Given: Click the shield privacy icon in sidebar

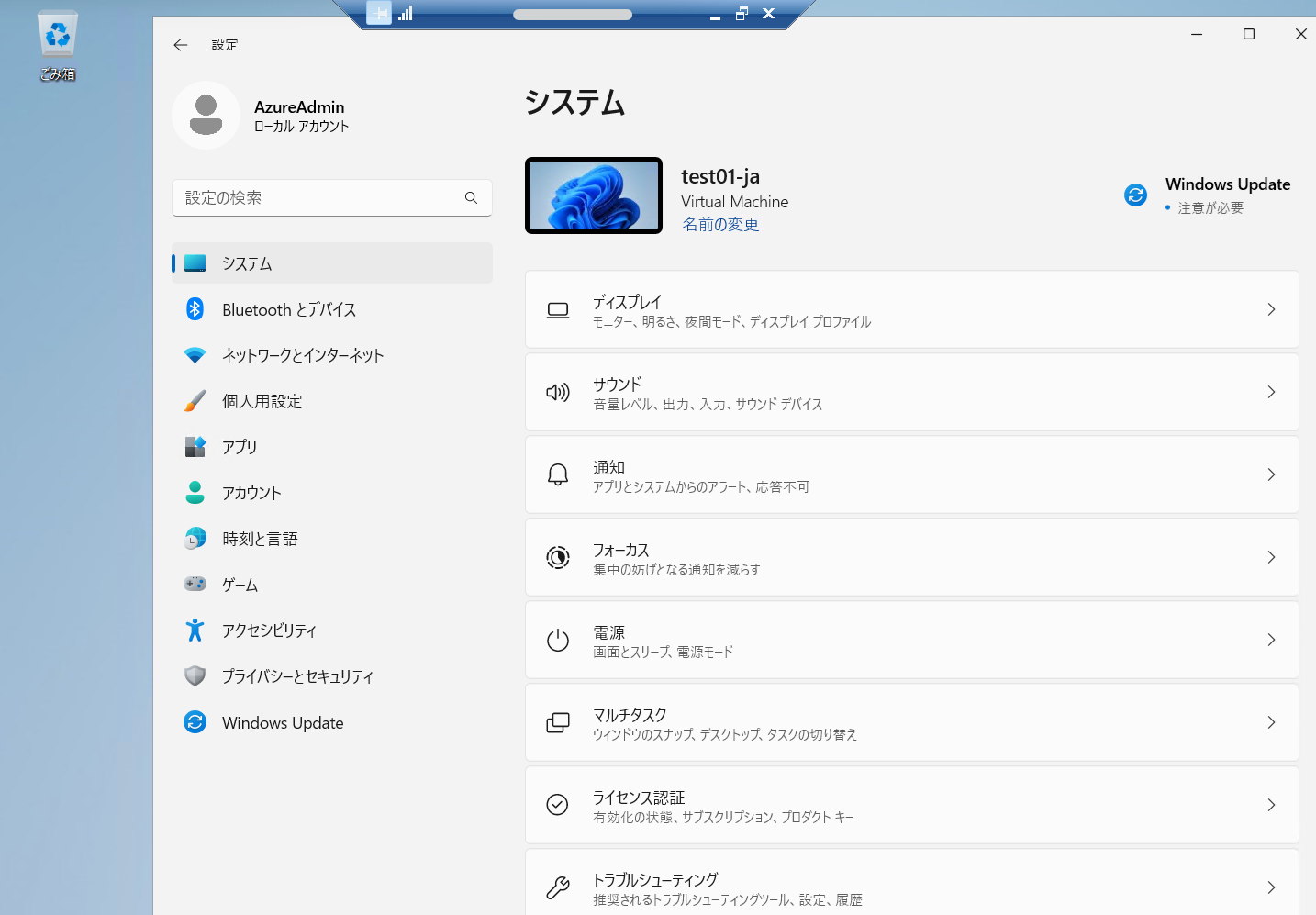Looking at the screenshot, I should click(195, 676).
